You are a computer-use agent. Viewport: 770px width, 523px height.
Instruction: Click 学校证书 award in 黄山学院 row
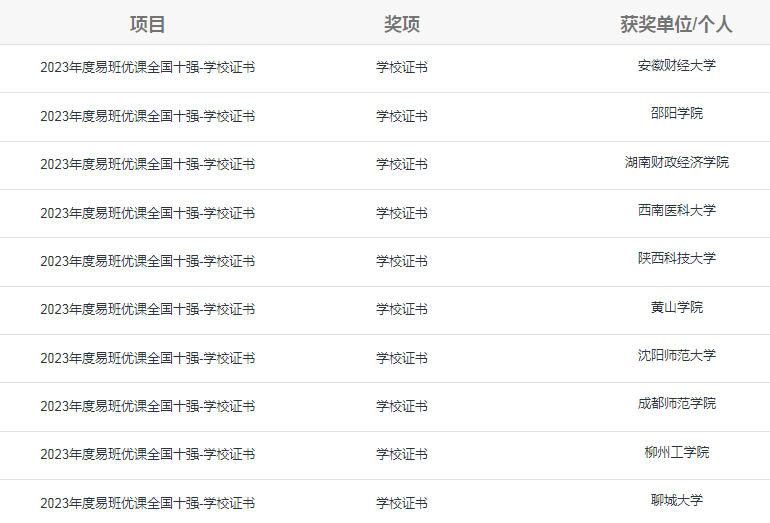point(402,309)
